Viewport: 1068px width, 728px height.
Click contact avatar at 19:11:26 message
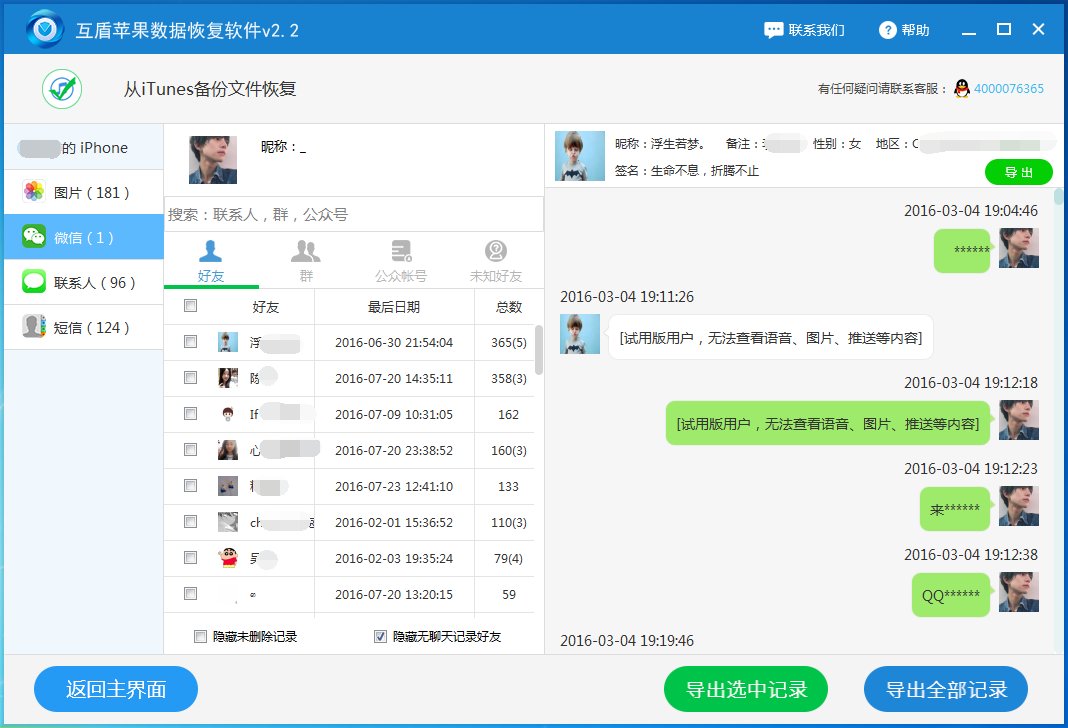tap(580, 334)
